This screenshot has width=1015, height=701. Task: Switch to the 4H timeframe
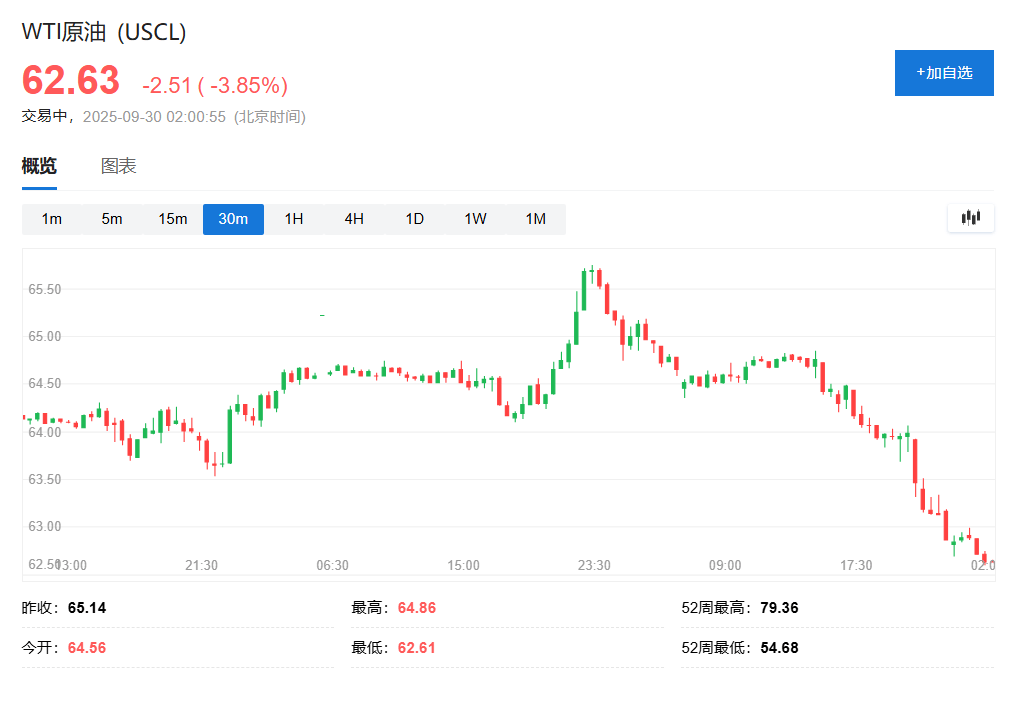353,218
